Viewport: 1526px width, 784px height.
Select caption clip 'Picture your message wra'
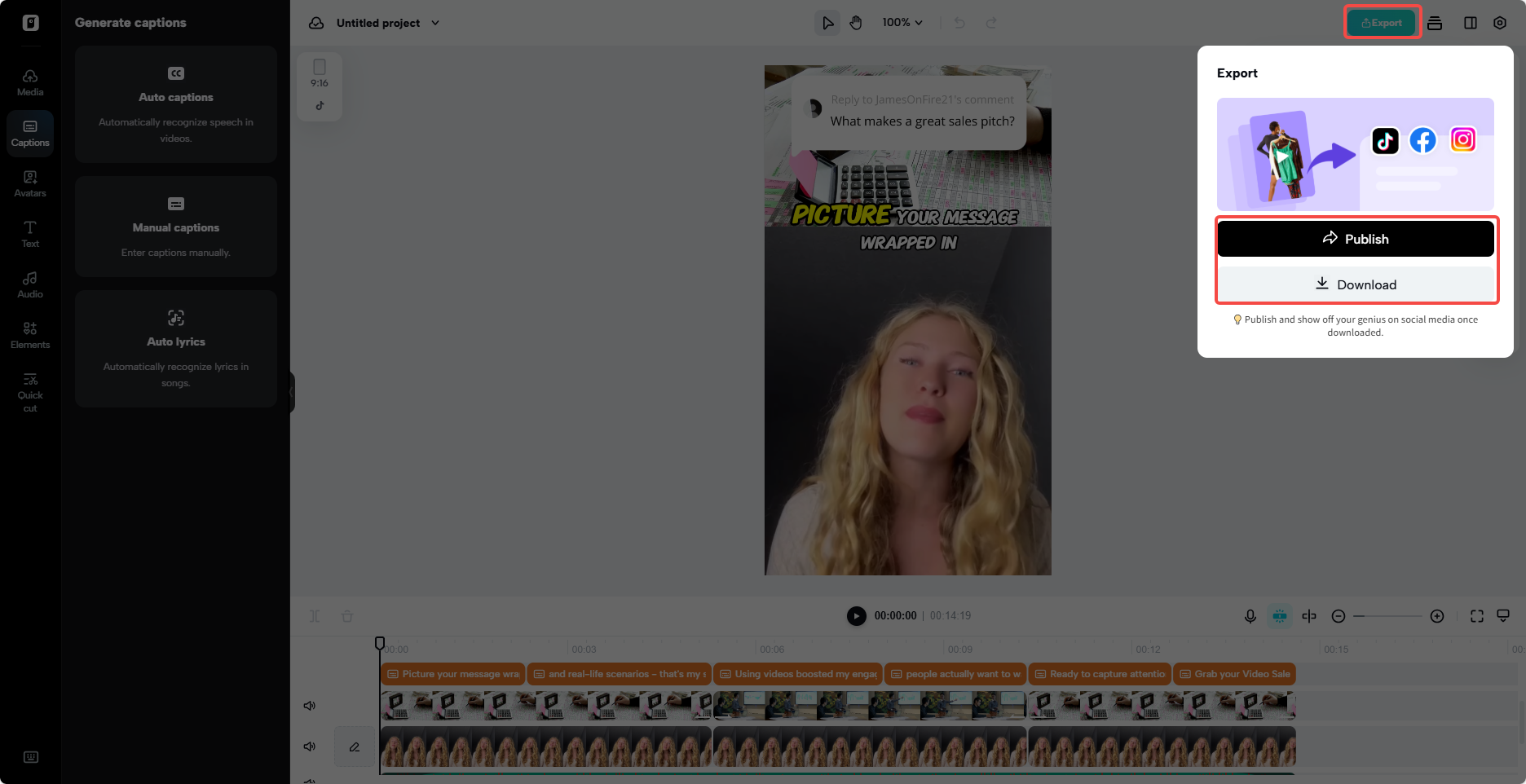point(453,674)
